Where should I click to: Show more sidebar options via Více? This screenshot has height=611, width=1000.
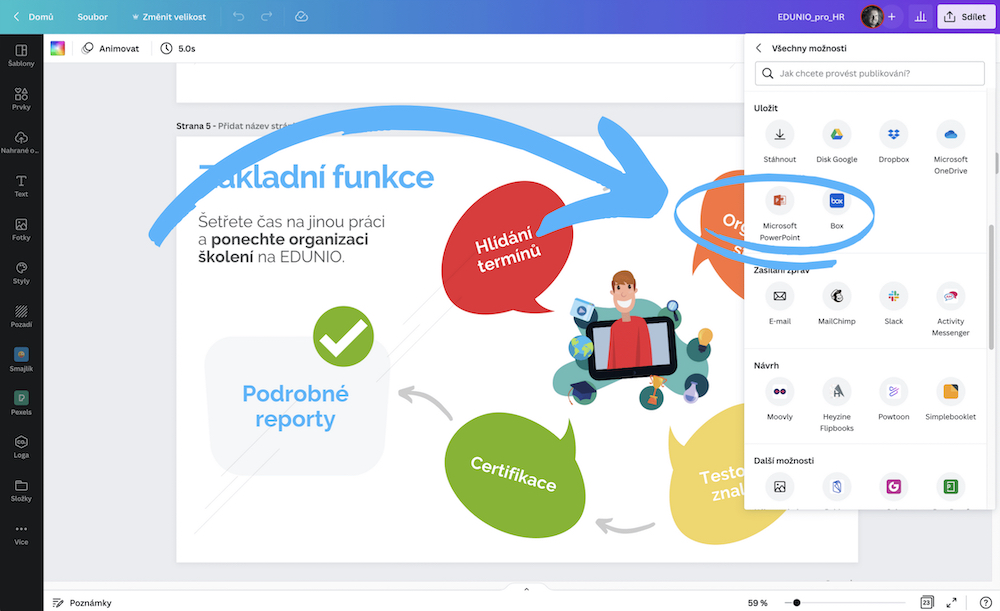click(x=21, y=534)
